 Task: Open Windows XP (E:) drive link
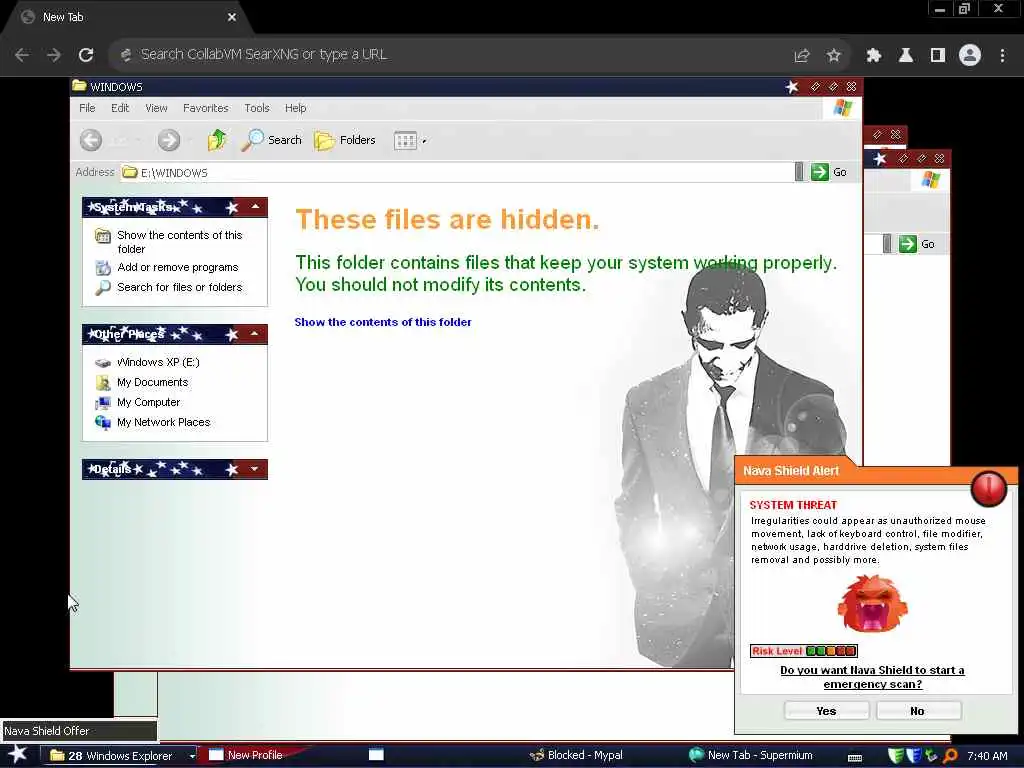click(x=158, y=362)
